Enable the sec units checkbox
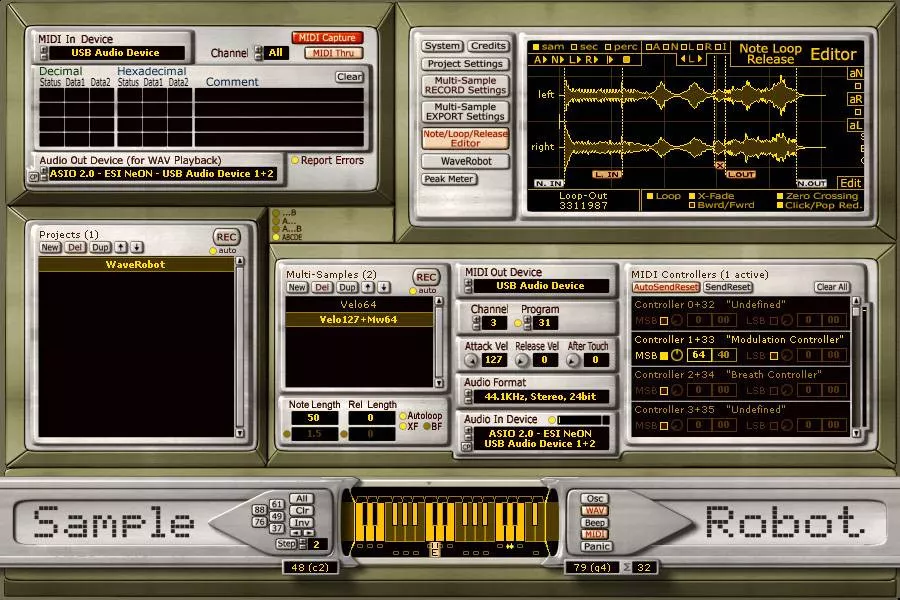This screenshot has width=900, height=600. tap(574, 47)
